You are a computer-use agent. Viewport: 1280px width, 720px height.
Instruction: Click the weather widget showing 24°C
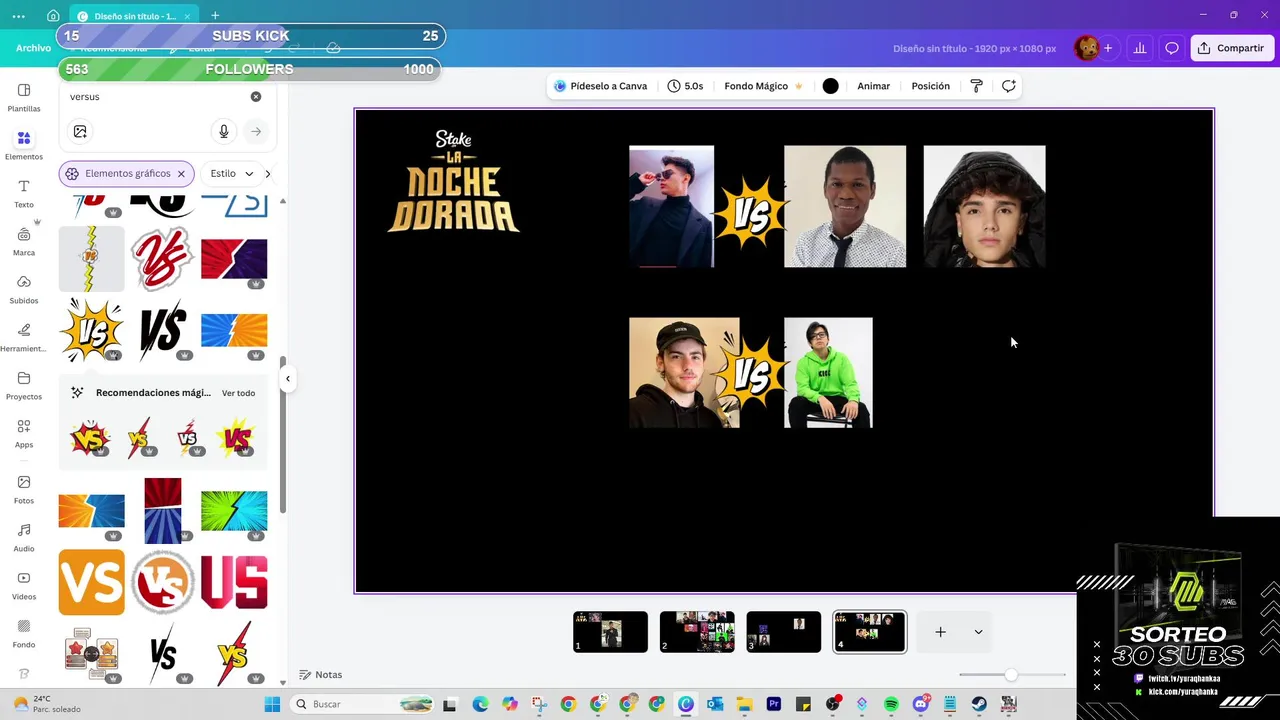45,704
